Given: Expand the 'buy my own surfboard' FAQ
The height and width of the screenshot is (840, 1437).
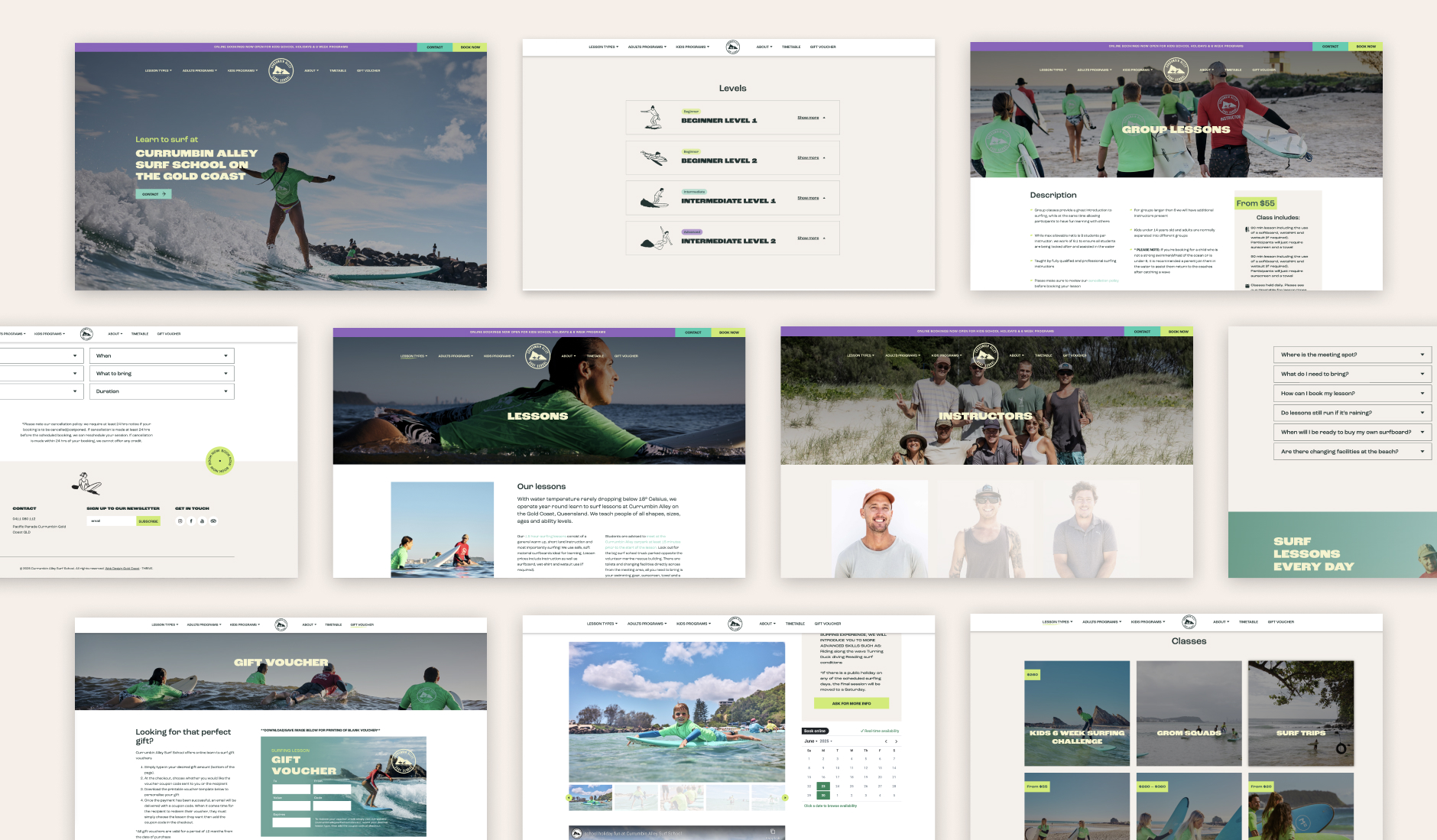Looking at the screenshot, I should (x=1351, y=432).
